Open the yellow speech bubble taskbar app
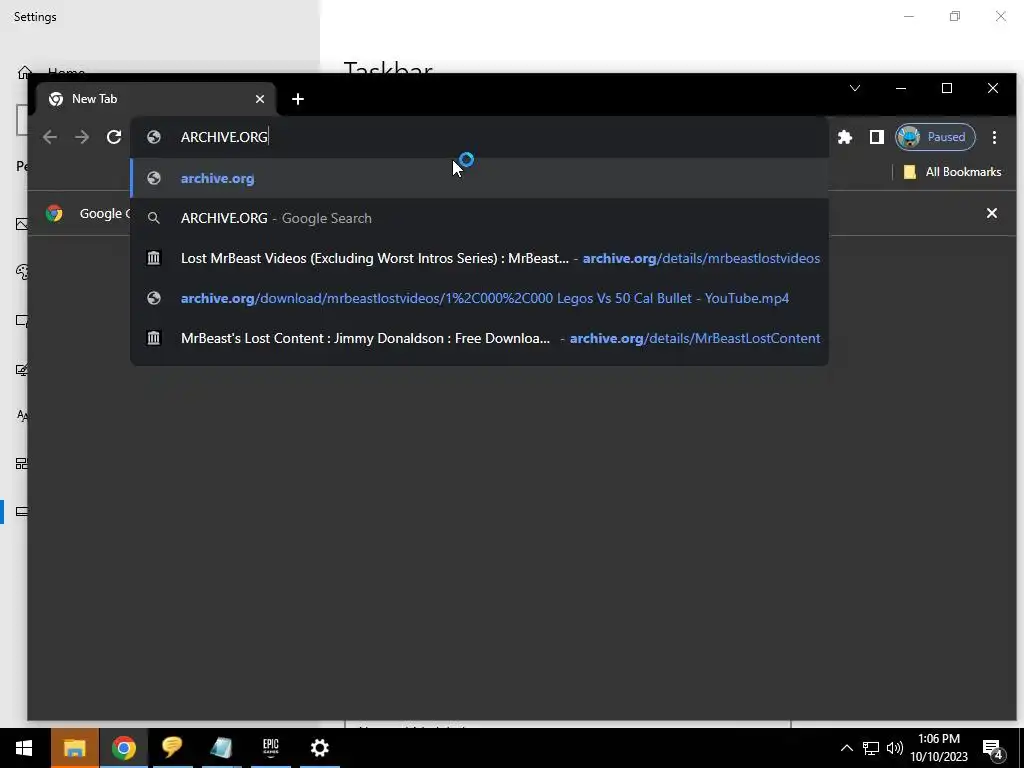 point(172,748)
